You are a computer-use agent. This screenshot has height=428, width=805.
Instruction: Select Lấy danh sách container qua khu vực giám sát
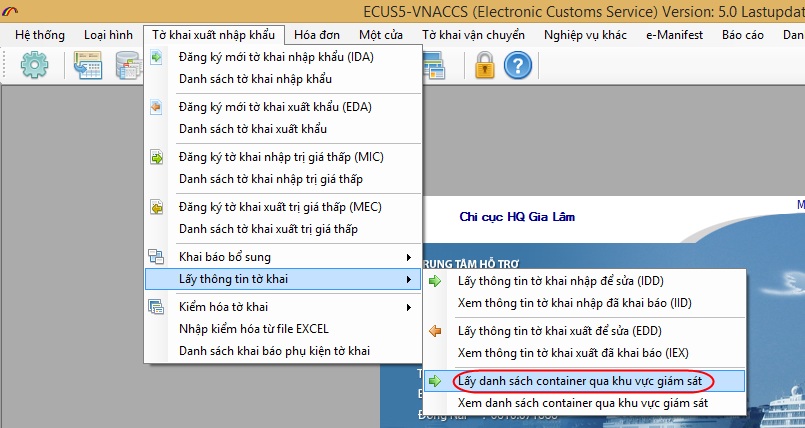(596, 381)
